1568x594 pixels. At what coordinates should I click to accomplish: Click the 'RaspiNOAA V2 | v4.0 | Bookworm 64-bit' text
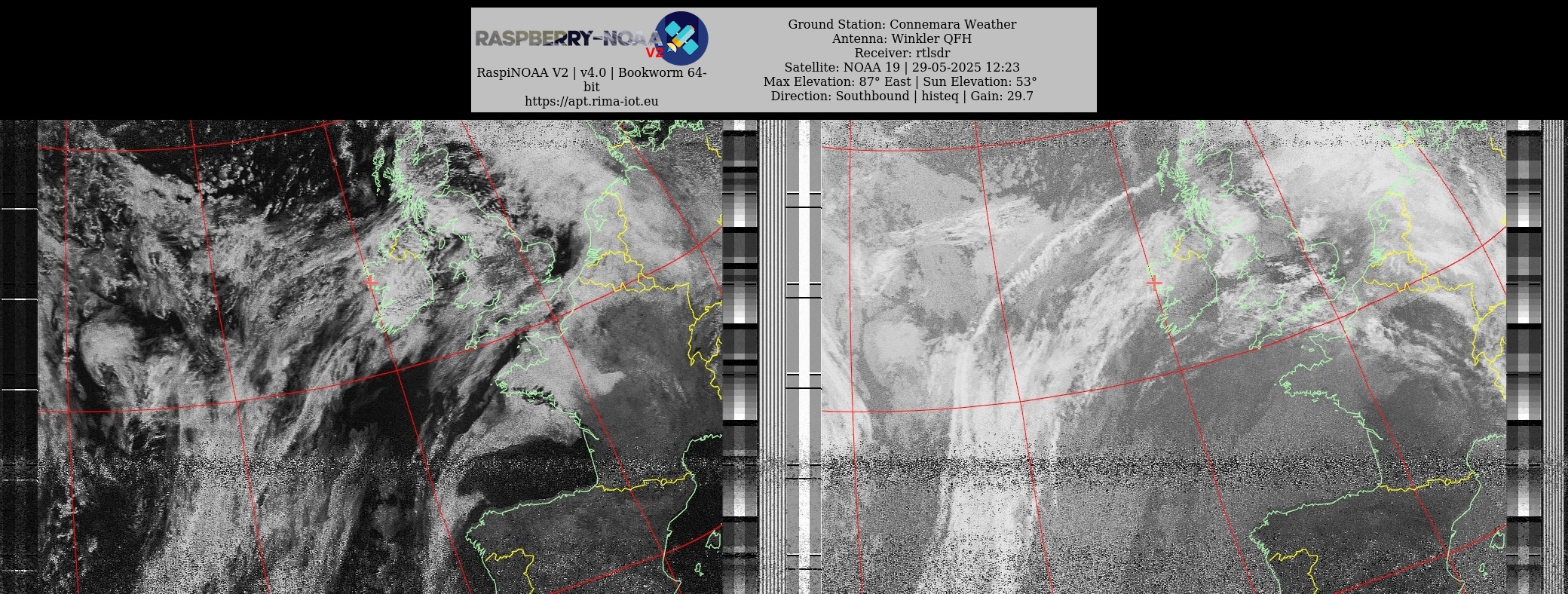coord(592,80)
